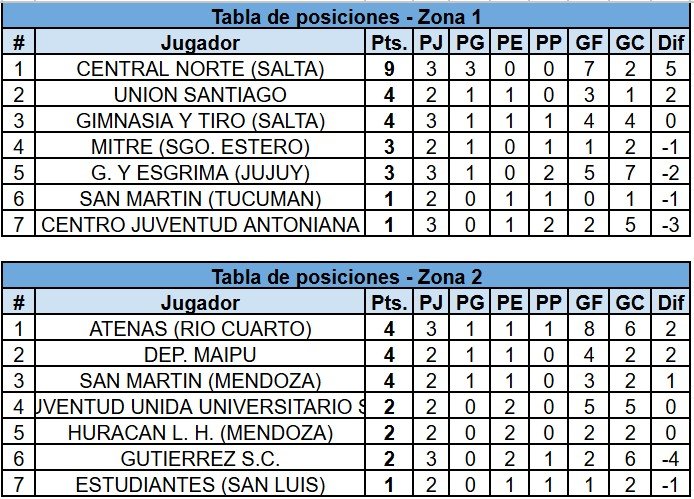Select the SAN MARTIN (TUCUMAN) cell
694x499 pixels.
click(x=200, y=199)
